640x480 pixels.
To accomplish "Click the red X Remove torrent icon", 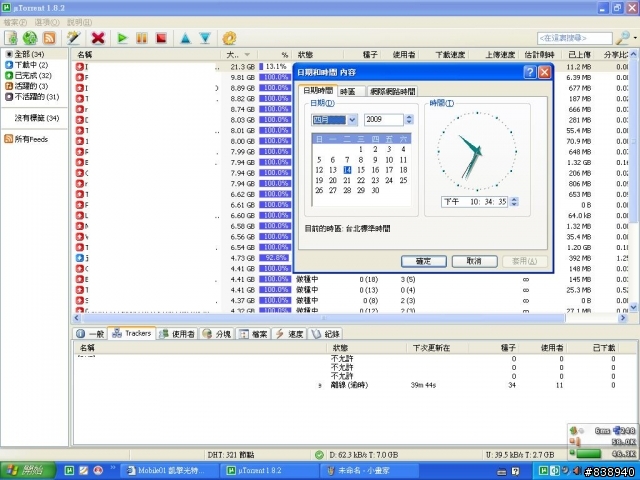I will (98, 38).
